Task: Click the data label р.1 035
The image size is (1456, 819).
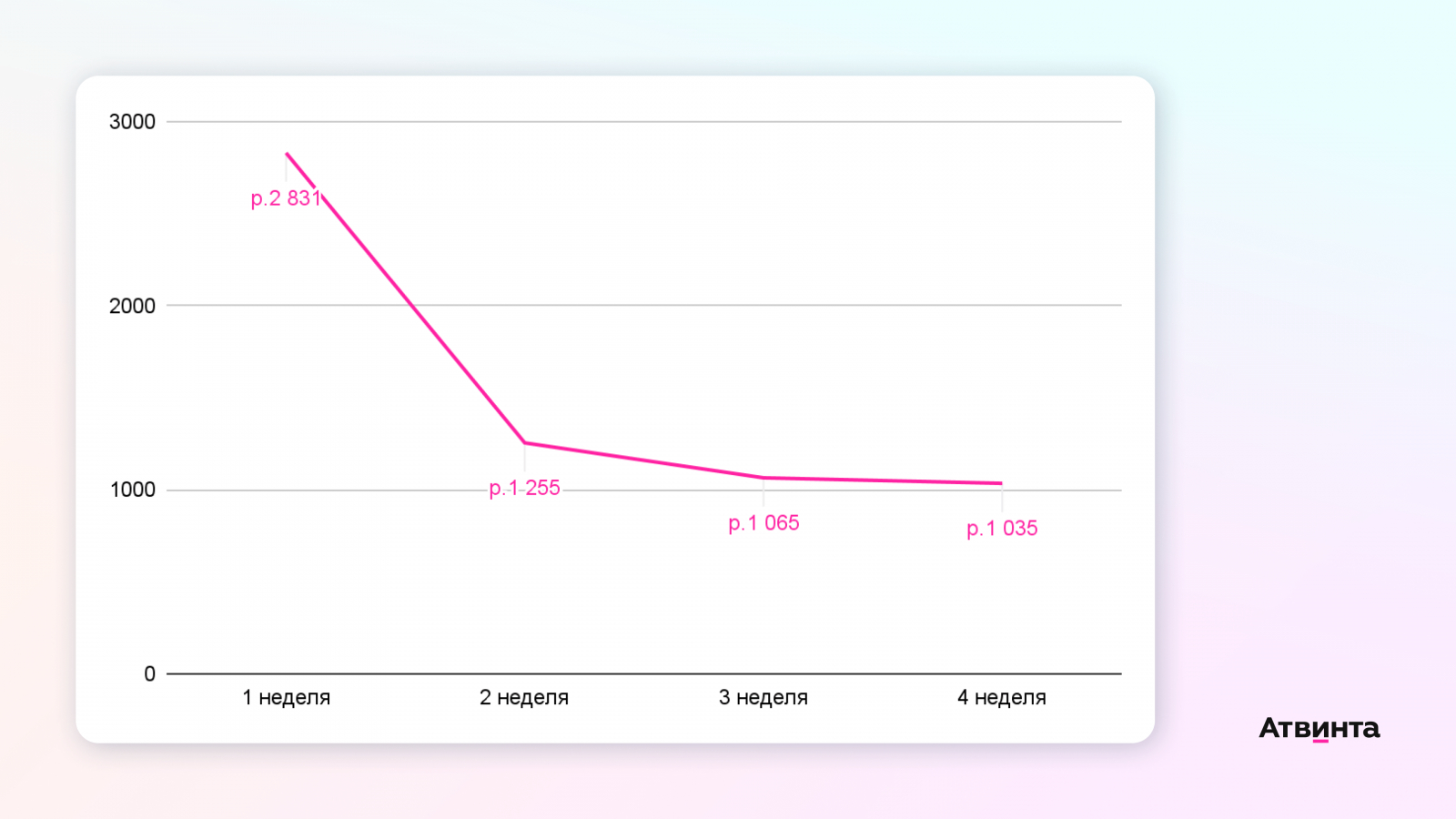Action: 1002,529
